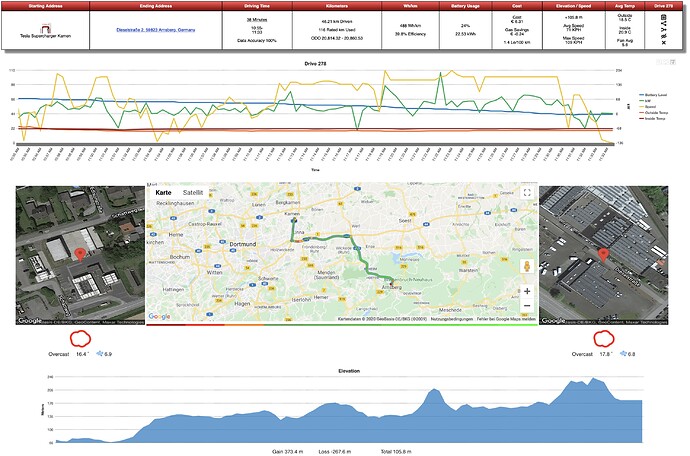Toggle the Outside Temp series in legend
The width and height of the screenshot is (690, 456).
653,113
